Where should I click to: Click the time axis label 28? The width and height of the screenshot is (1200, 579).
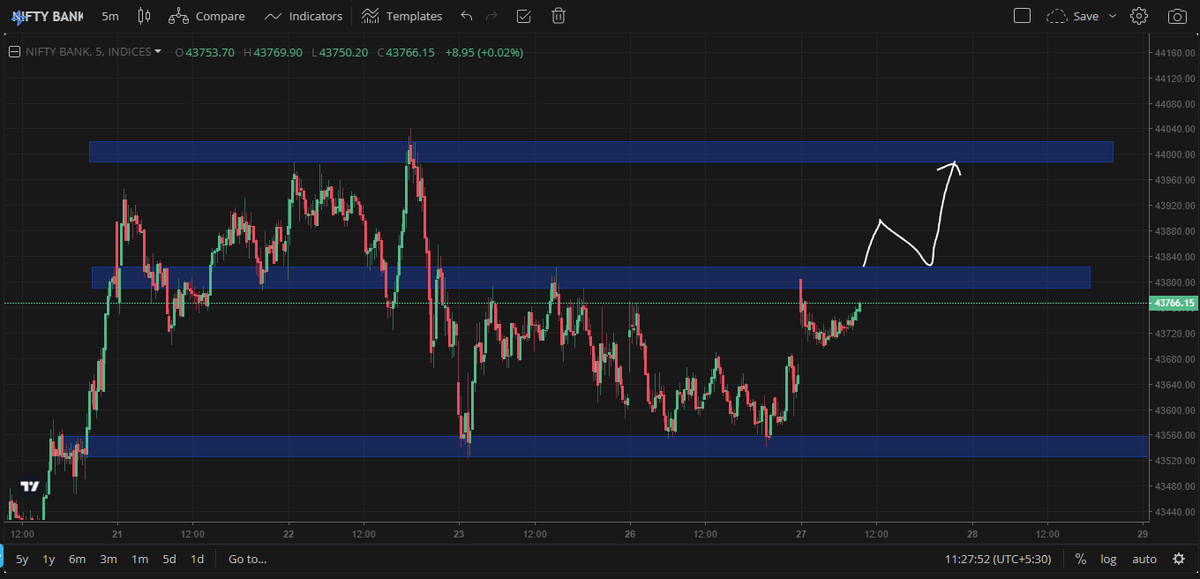coord(973,535)
